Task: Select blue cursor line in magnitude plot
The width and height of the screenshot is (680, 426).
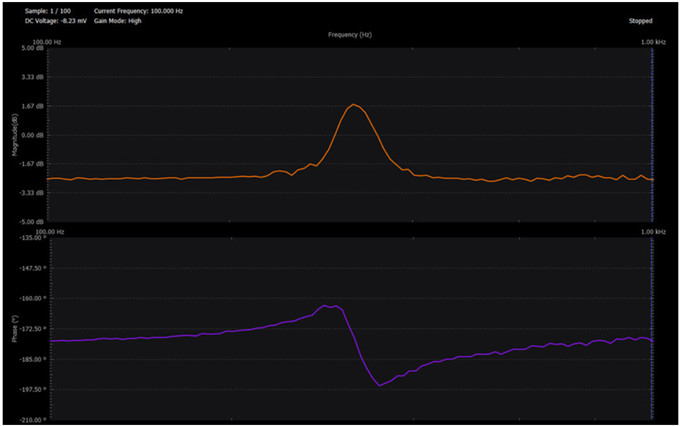Action: pyautogui.click(x=652, y=134)
